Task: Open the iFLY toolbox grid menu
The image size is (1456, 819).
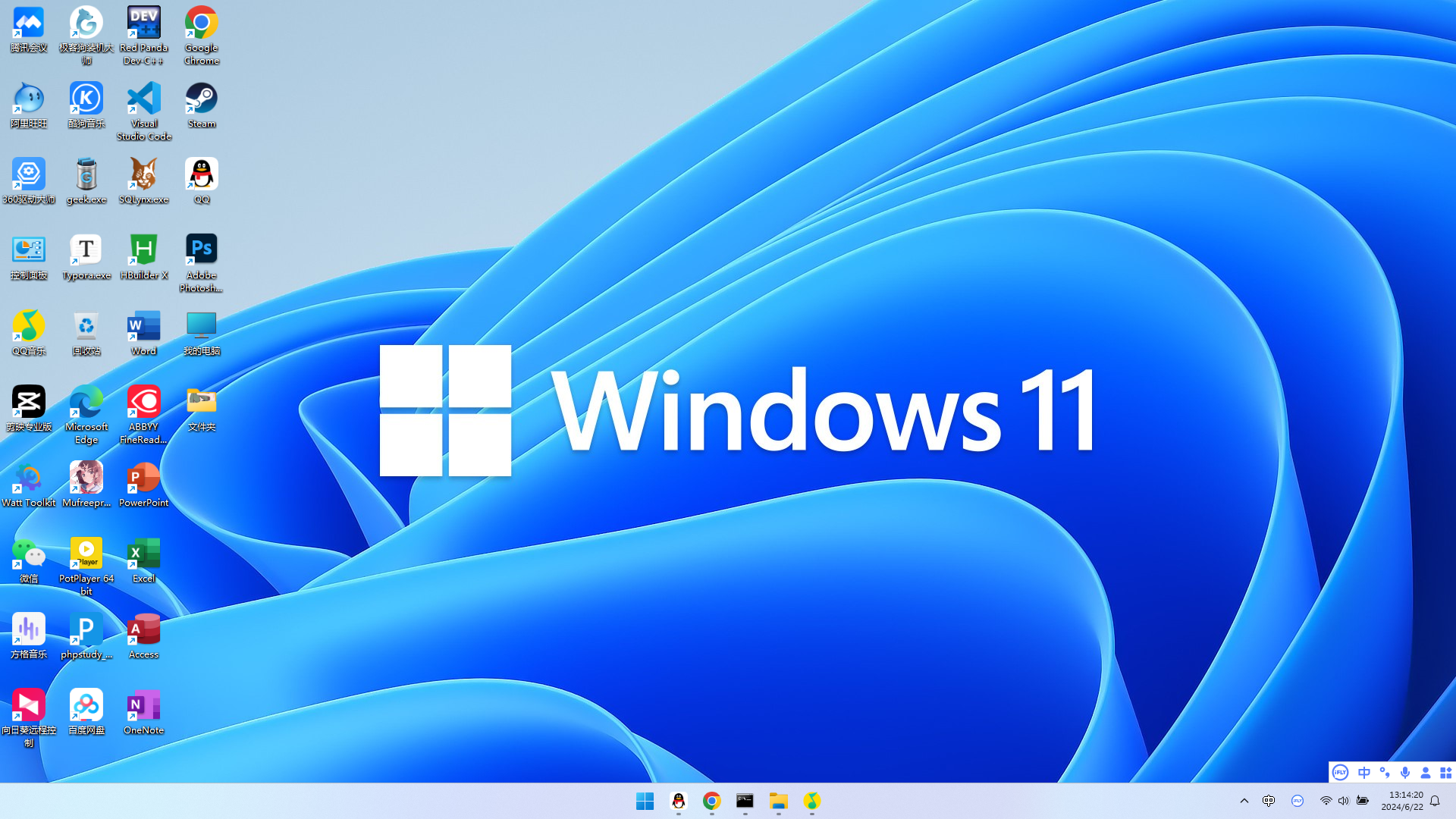Action: [x=1445, y=772]
